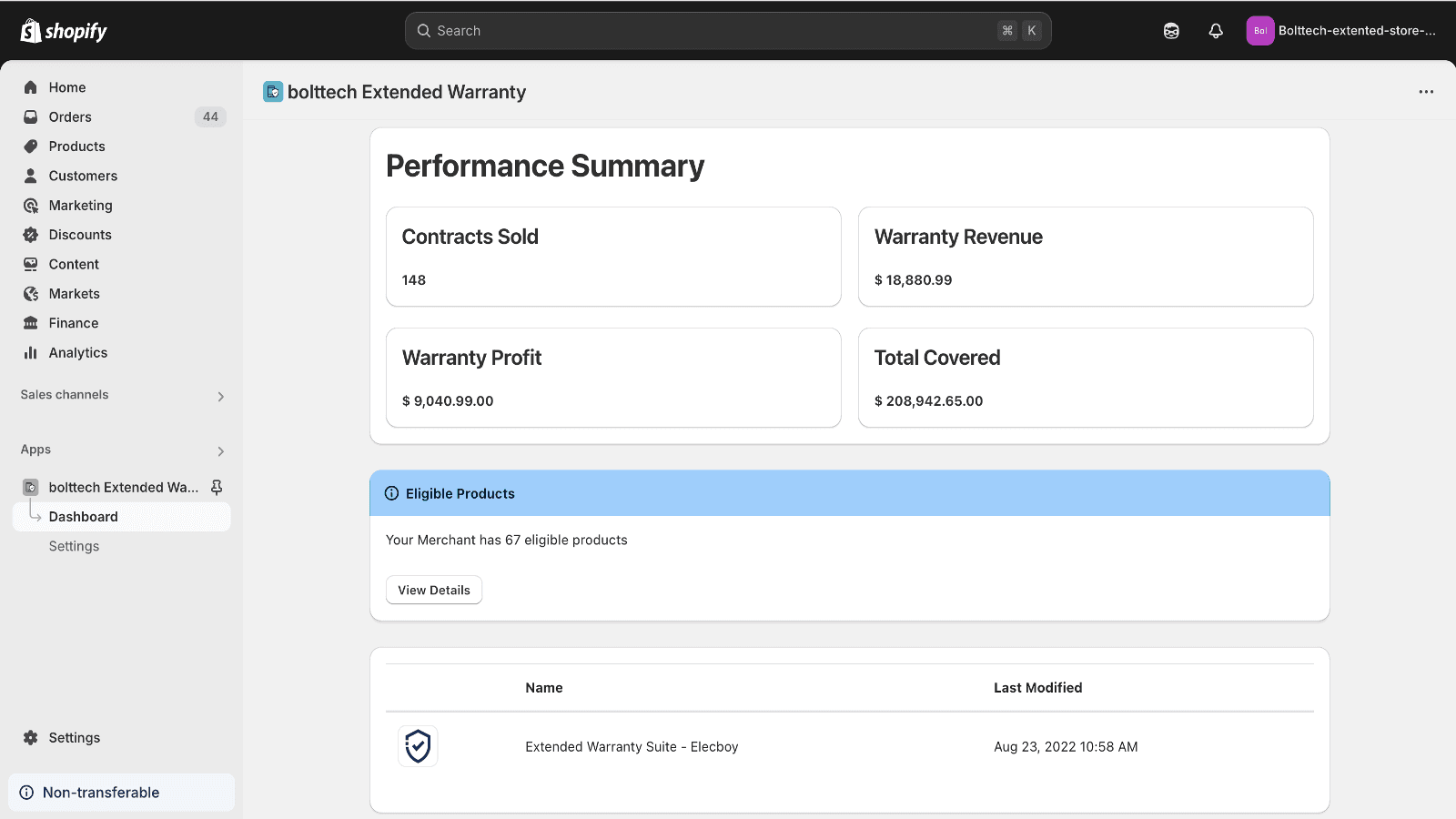This screenshot has height=819, width=1456.
Task: Click the store avatar color badge
Action: click(1260, 30)
